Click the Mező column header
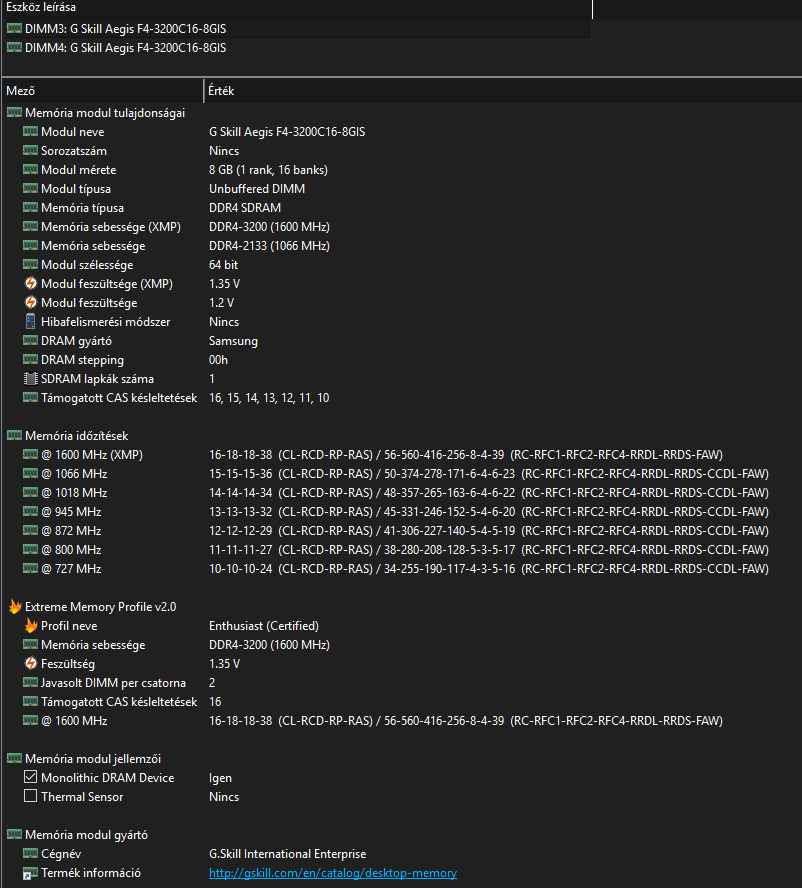Image resolution: width=802 pixels, height=888 pixels. click(100, 91)
